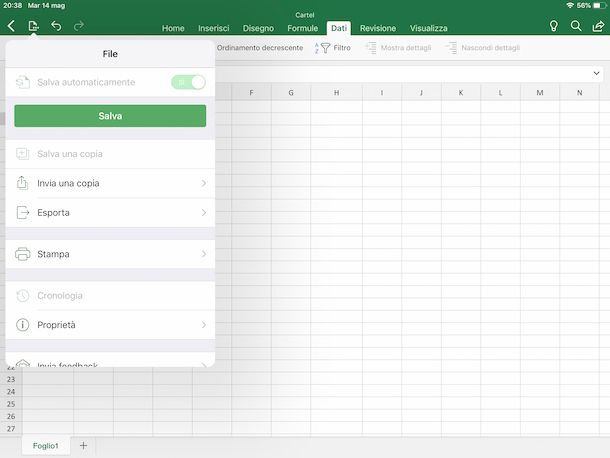The width and height of the screenshot is (610, 458).
Task: Click the Esporta icon
Action: [23, 212]
